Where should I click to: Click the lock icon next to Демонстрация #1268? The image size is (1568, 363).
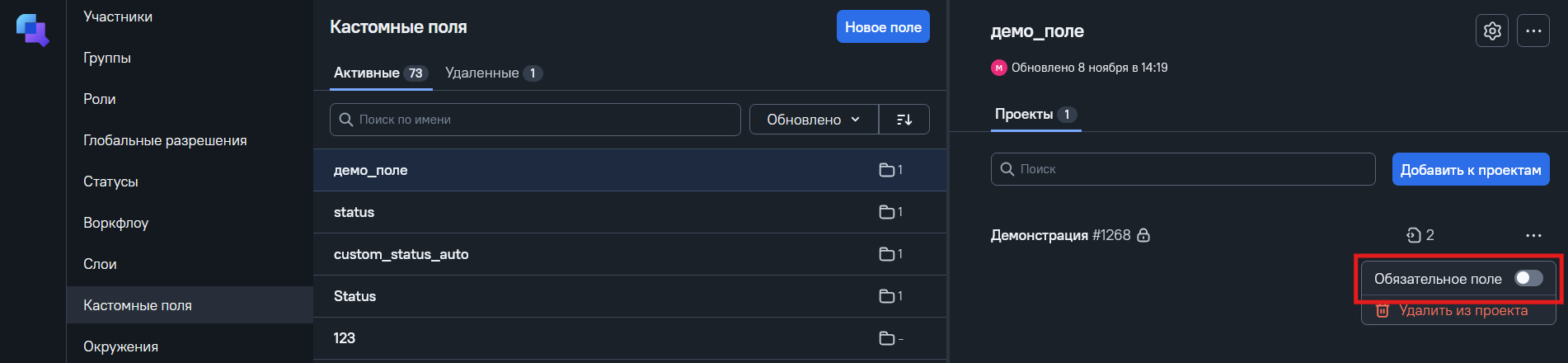[x=1143, y=235]
